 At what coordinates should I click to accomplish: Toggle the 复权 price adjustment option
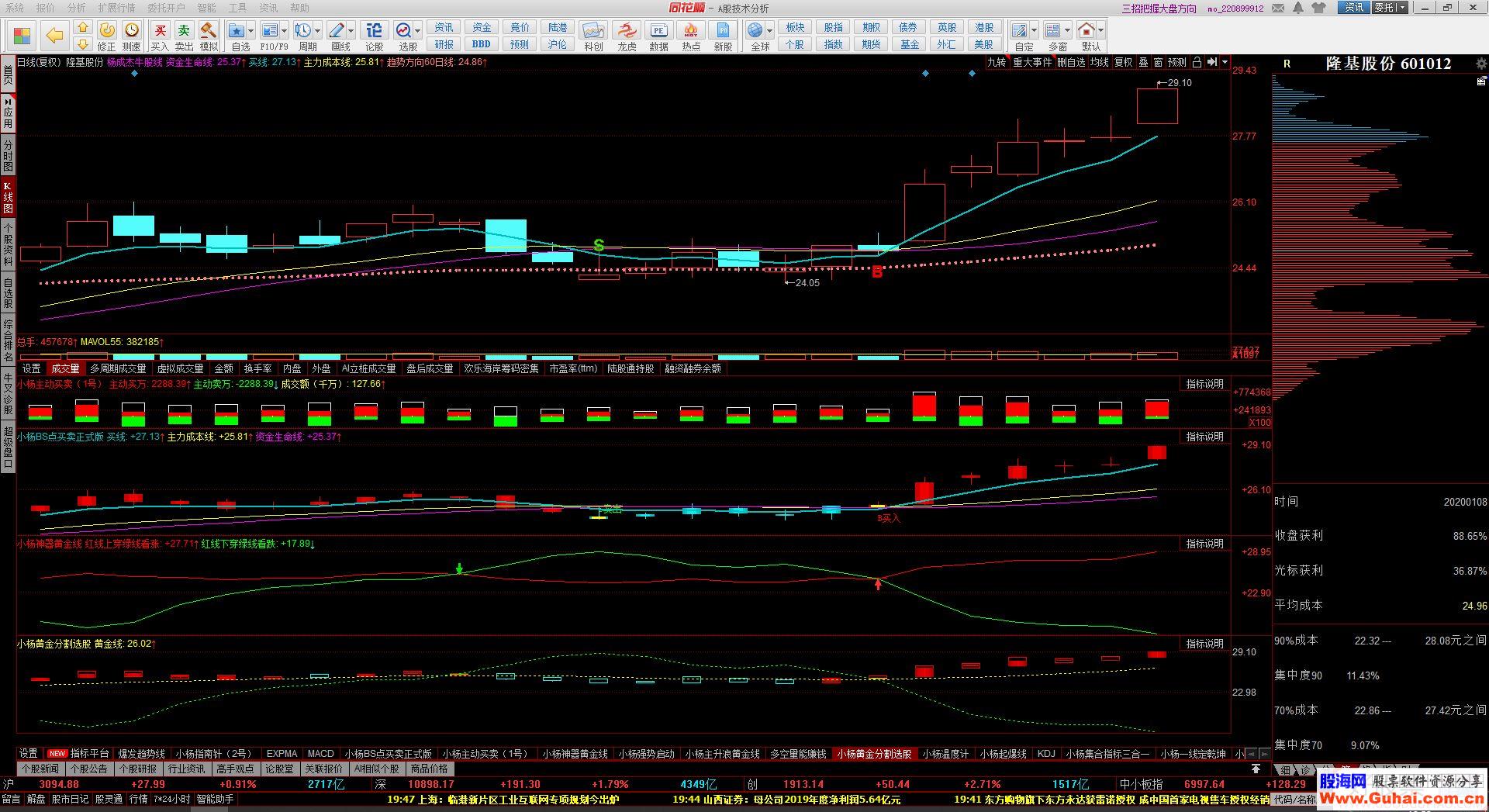pos(1123,63)
